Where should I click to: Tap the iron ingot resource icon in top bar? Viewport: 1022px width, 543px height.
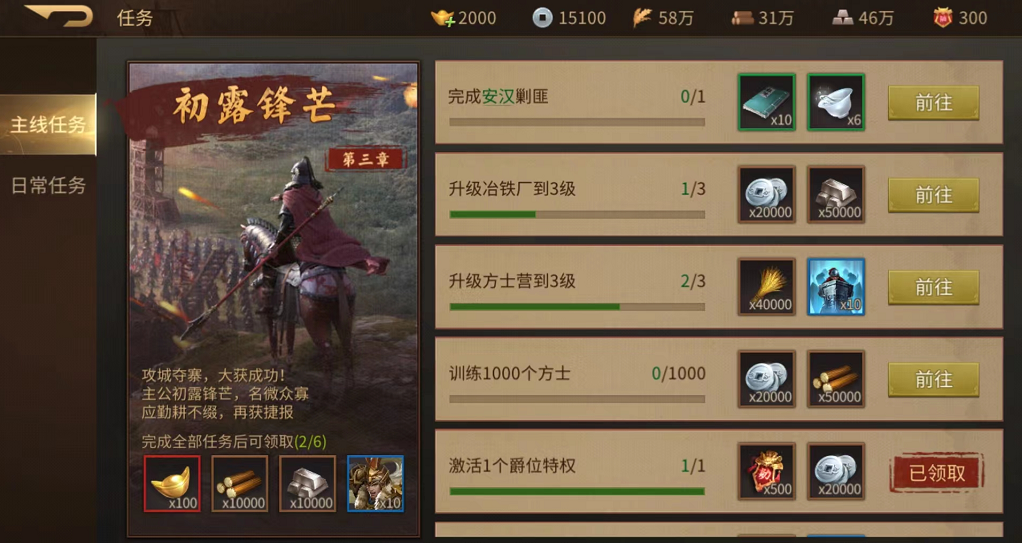click(843, 18)
